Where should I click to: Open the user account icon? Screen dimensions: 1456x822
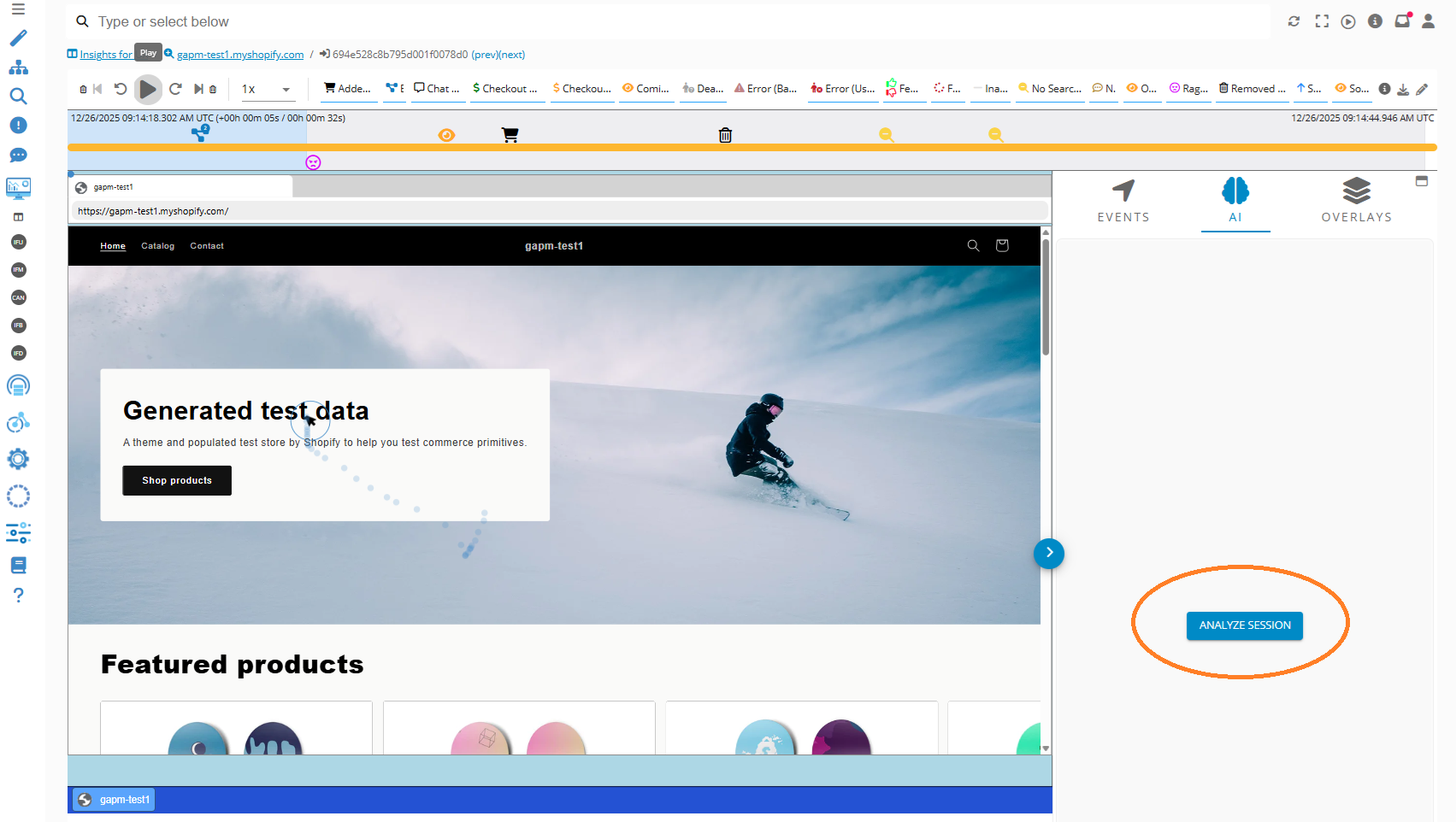tap(1428, 21)
